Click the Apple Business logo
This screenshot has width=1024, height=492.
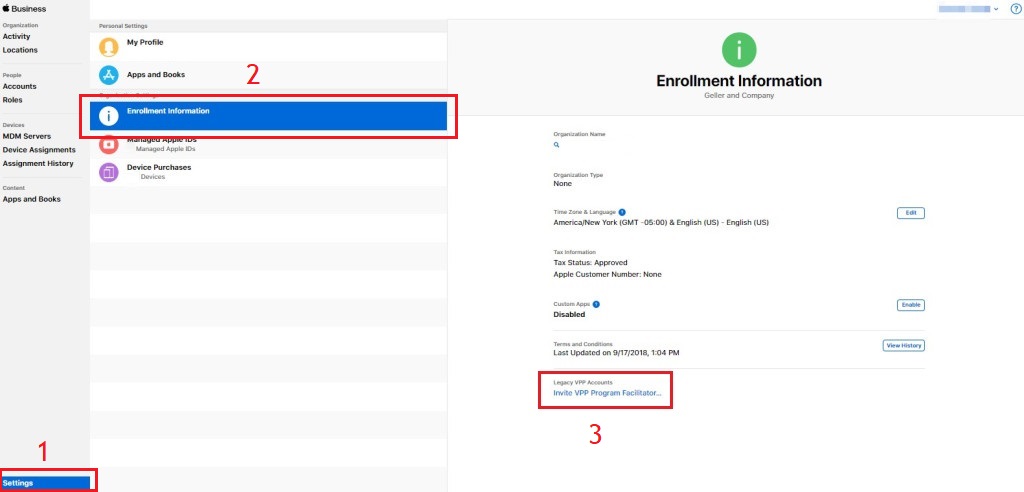click(x=24, y=9)
